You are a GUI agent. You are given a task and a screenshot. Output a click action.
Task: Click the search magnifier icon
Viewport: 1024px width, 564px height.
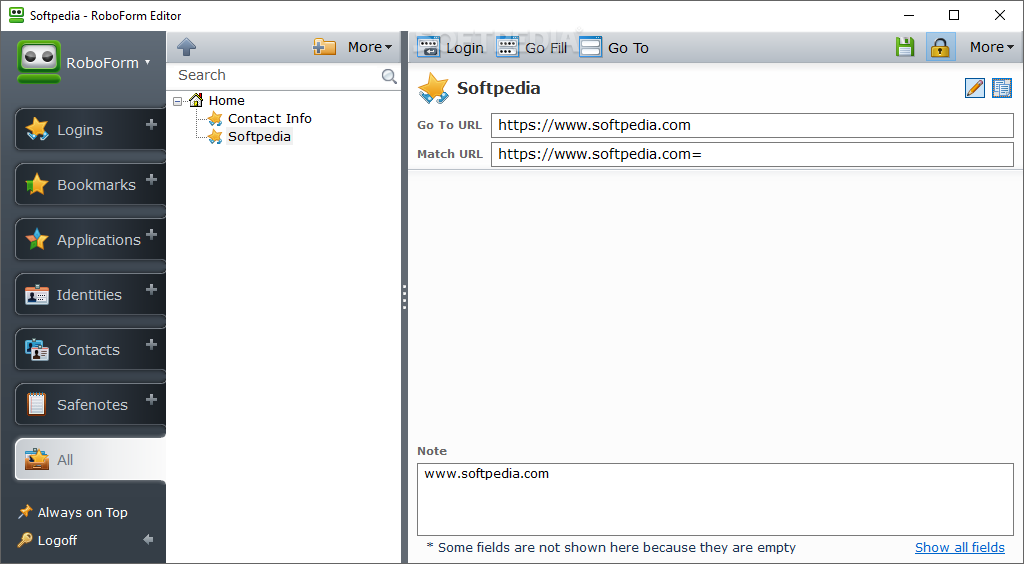389,76
